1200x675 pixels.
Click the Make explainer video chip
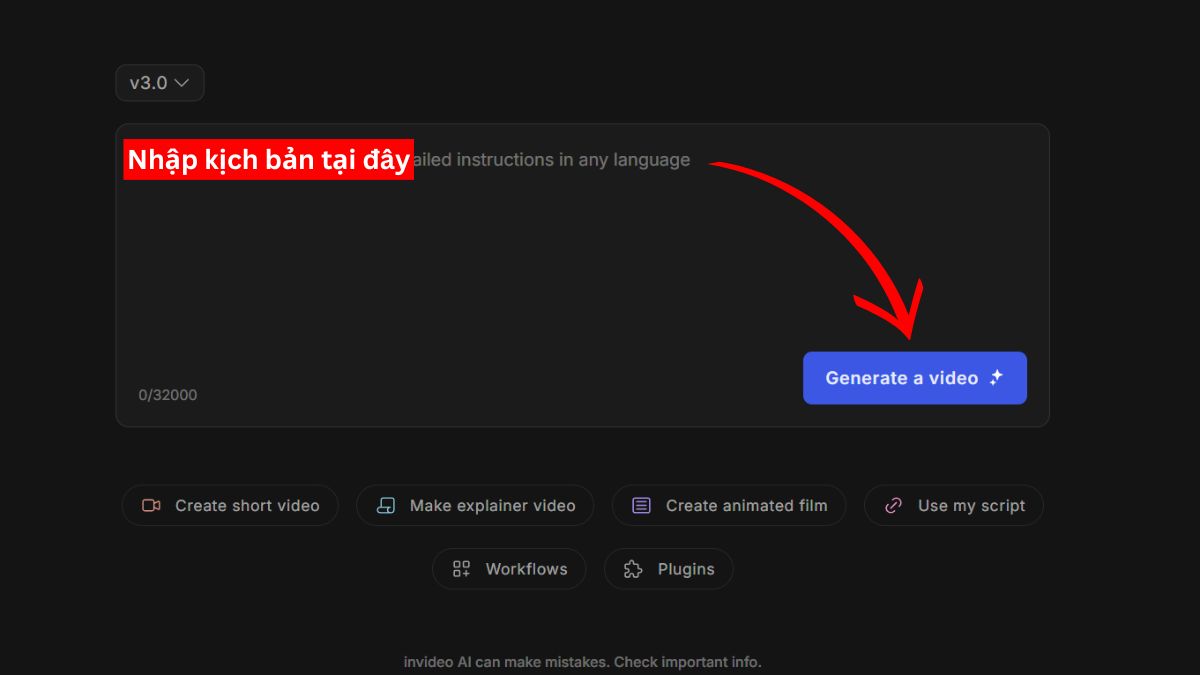[475, 506]
